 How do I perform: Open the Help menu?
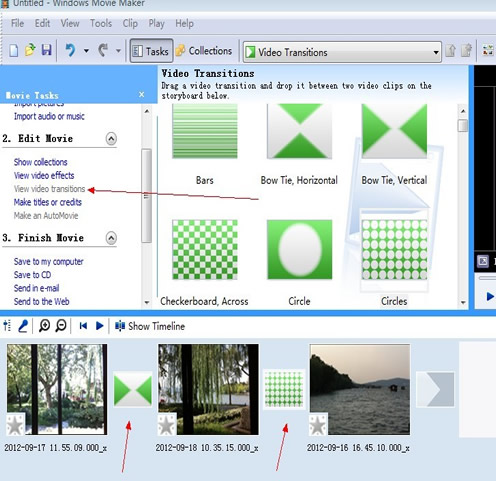click(184, 23)
